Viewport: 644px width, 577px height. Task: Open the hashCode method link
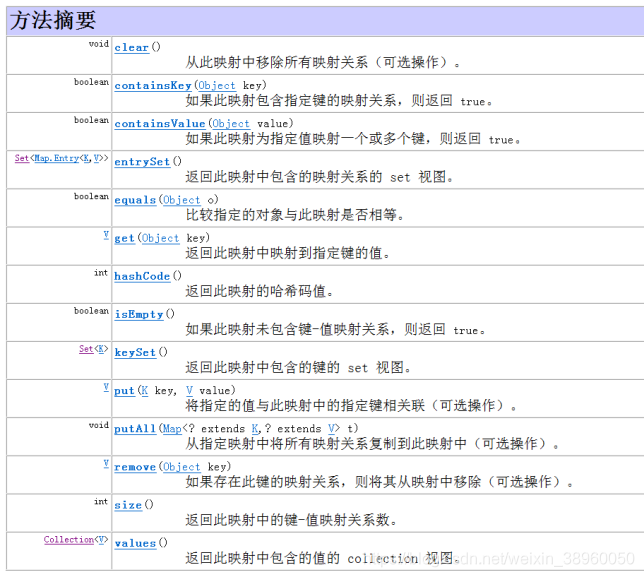[142, 276]
